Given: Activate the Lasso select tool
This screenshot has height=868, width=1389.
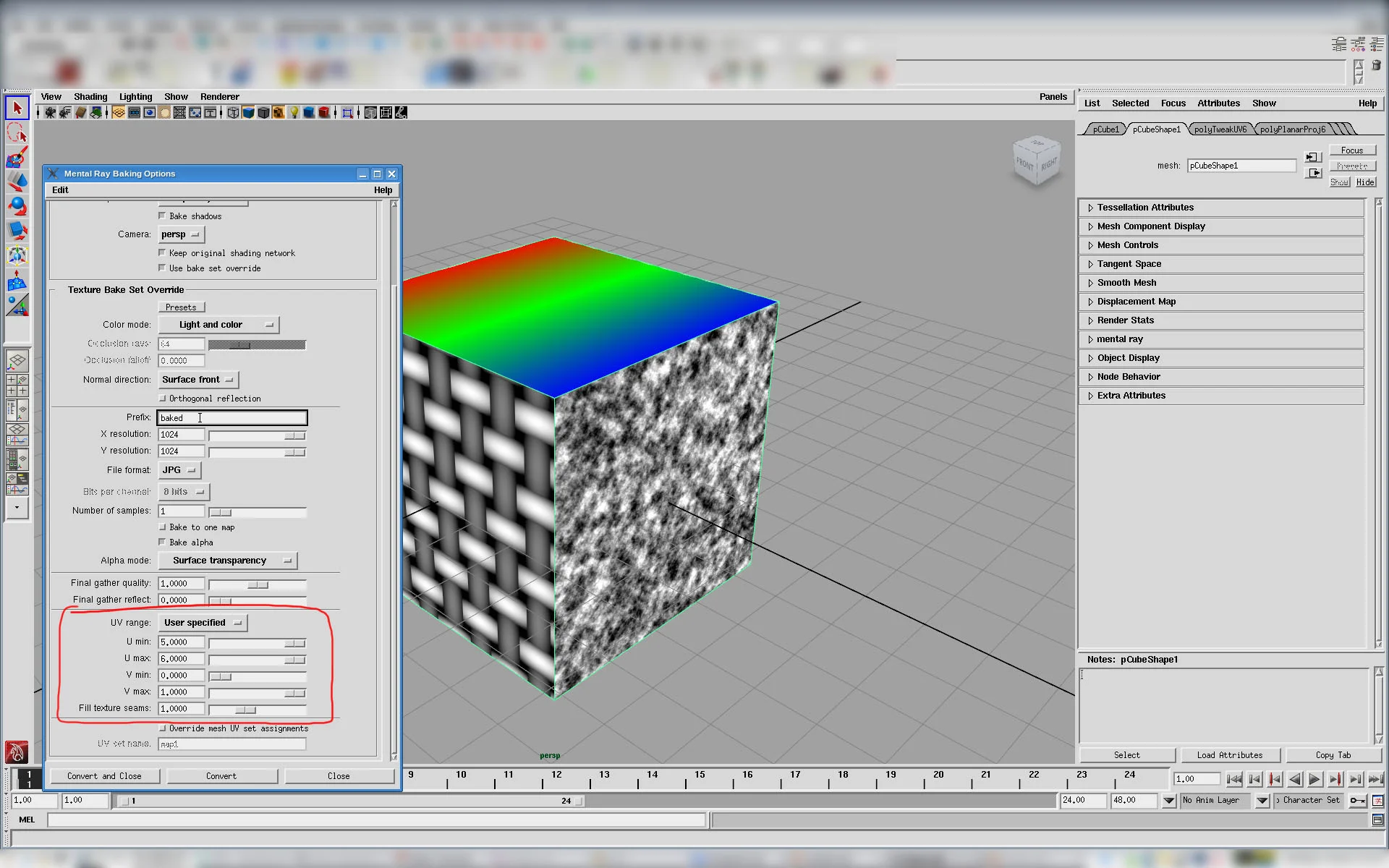Looking at the screenshot, I should (x=17, y=132).
